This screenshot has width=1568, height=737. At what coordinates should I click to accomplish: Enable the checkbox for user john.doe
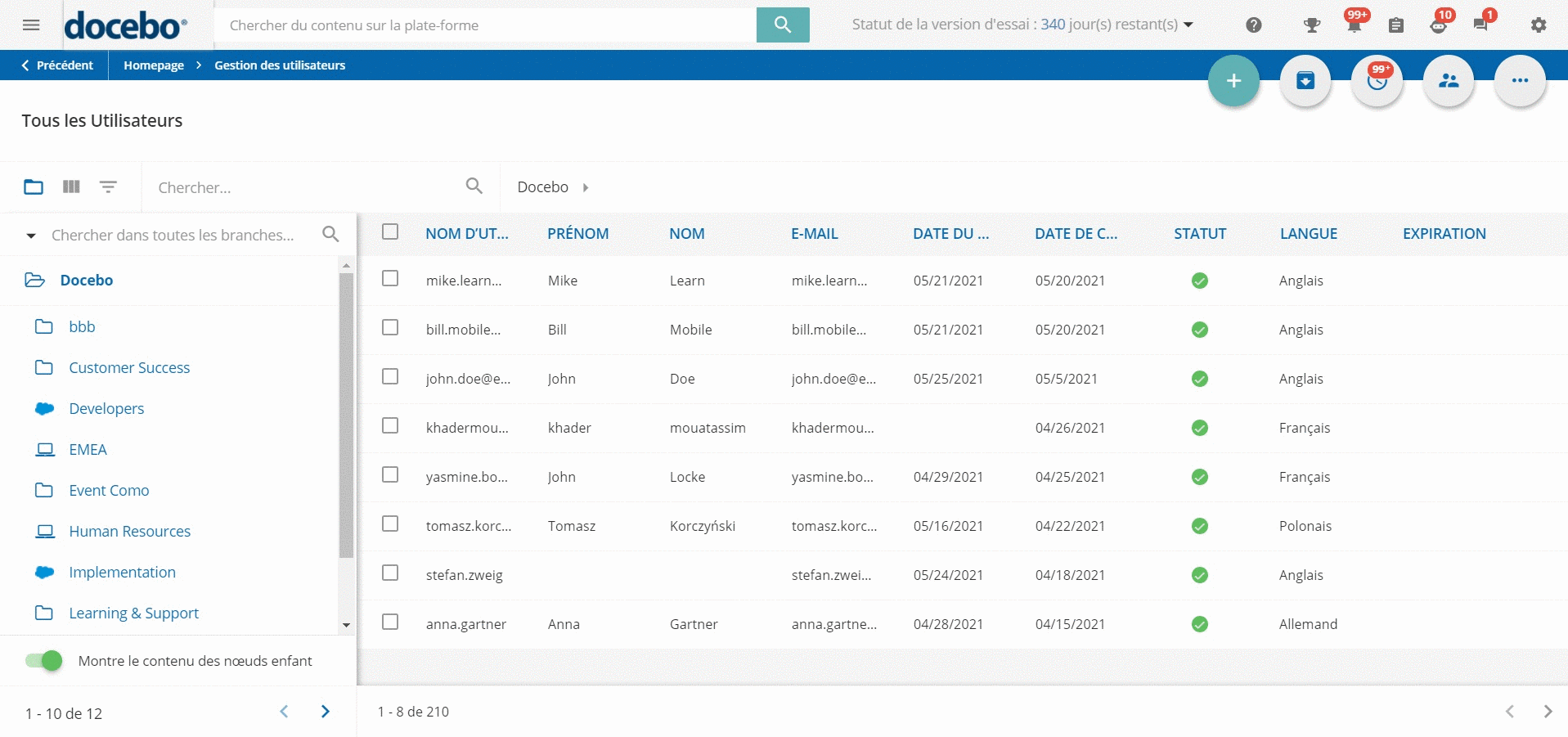[x=390, y=377]
